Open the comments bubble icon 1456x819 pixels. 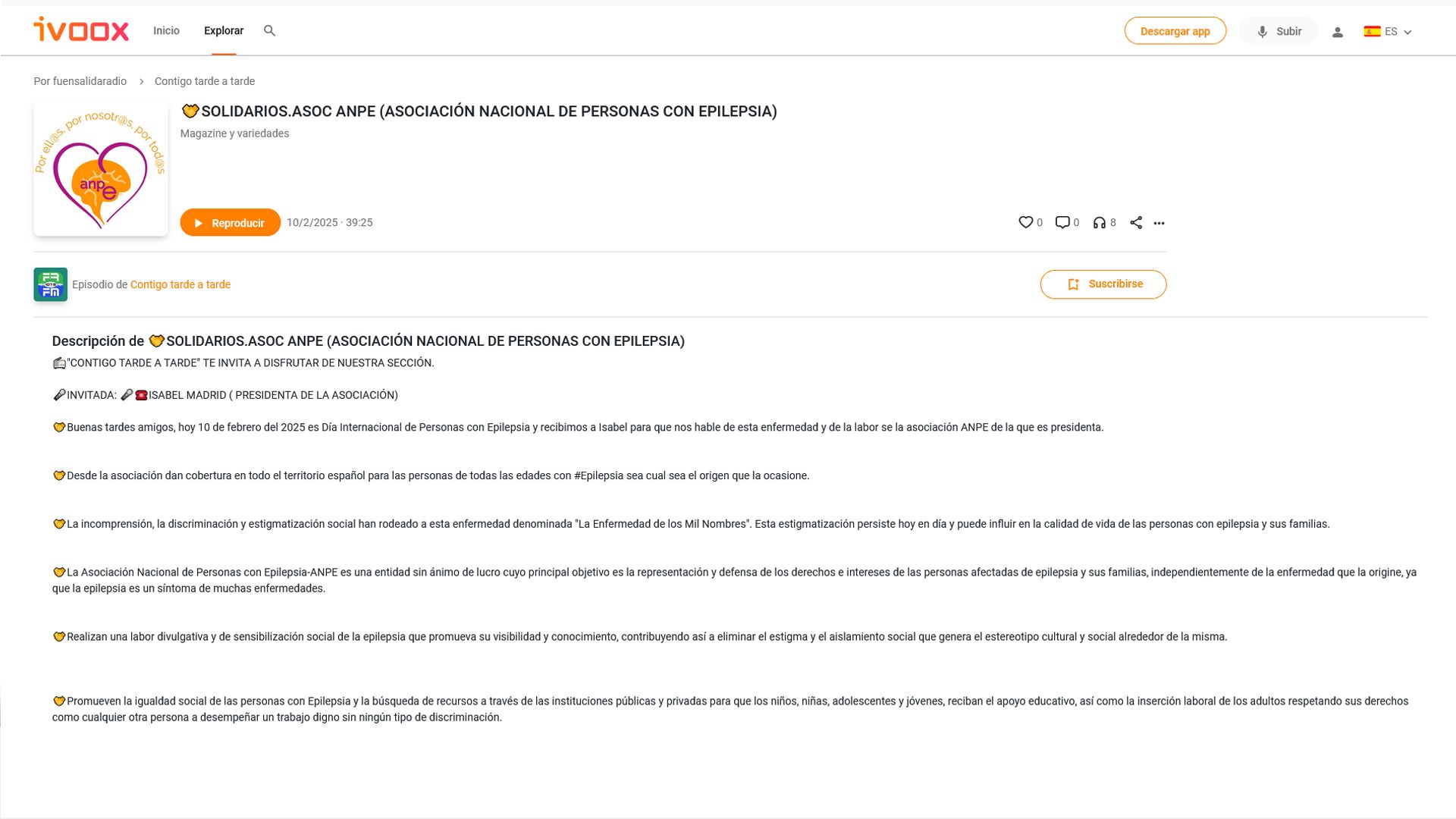pos(1062,222)
